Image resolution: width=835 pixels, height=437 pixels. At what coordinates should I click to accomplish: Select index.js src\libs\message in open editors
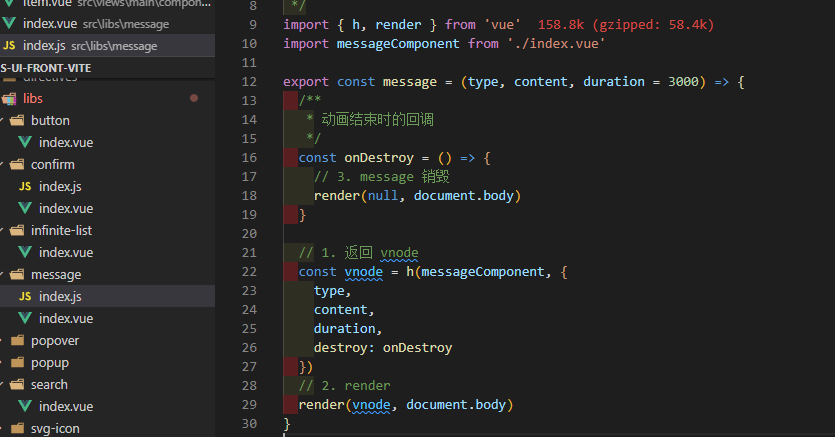[108, 46]
